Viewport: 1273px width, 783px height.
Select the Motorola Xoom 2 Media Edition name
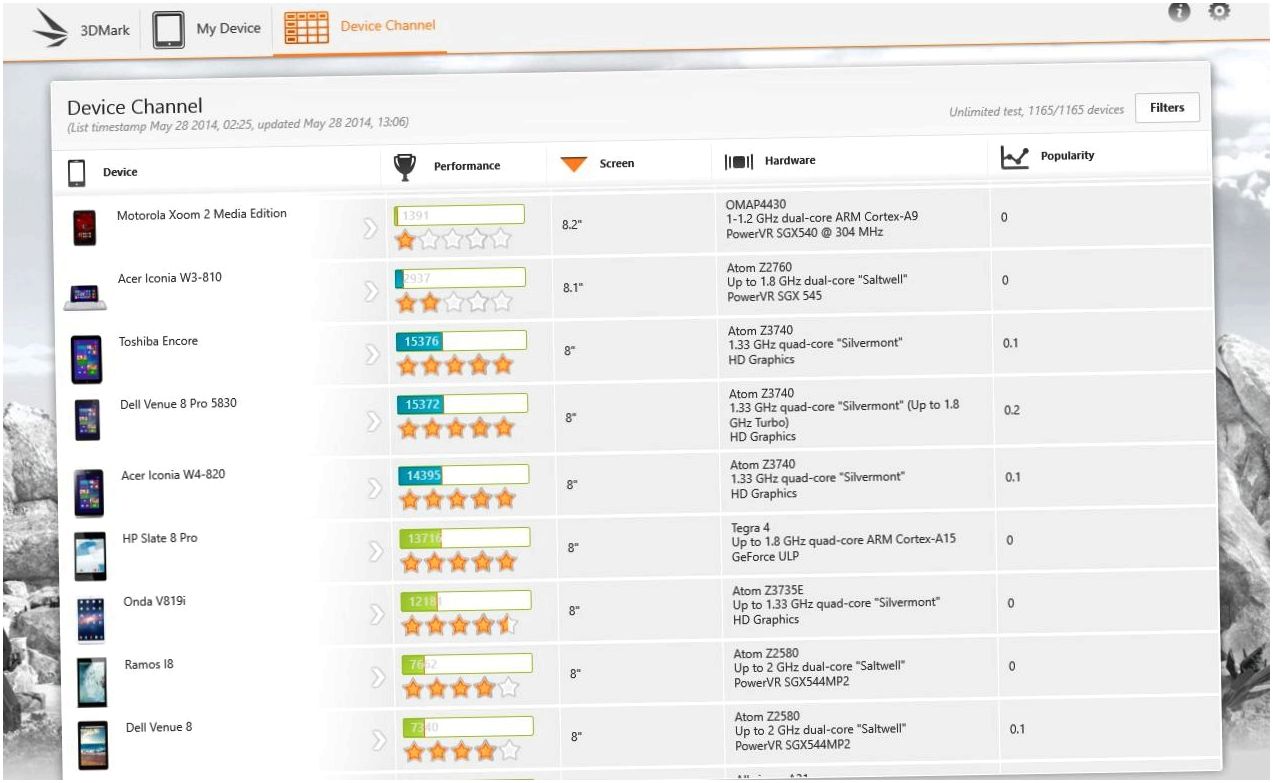click(202, 214)
